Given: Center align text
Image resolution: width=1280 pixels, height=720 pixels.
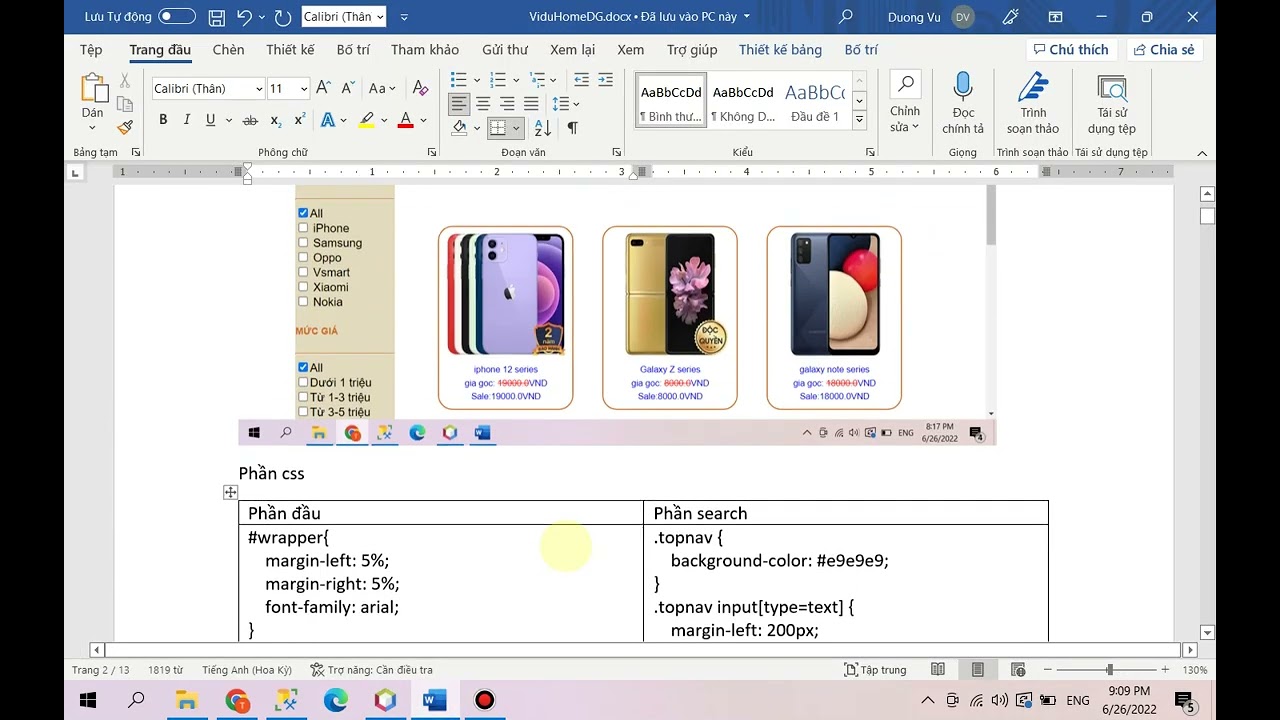Looking at the screenshot, I should pos(483,104).
